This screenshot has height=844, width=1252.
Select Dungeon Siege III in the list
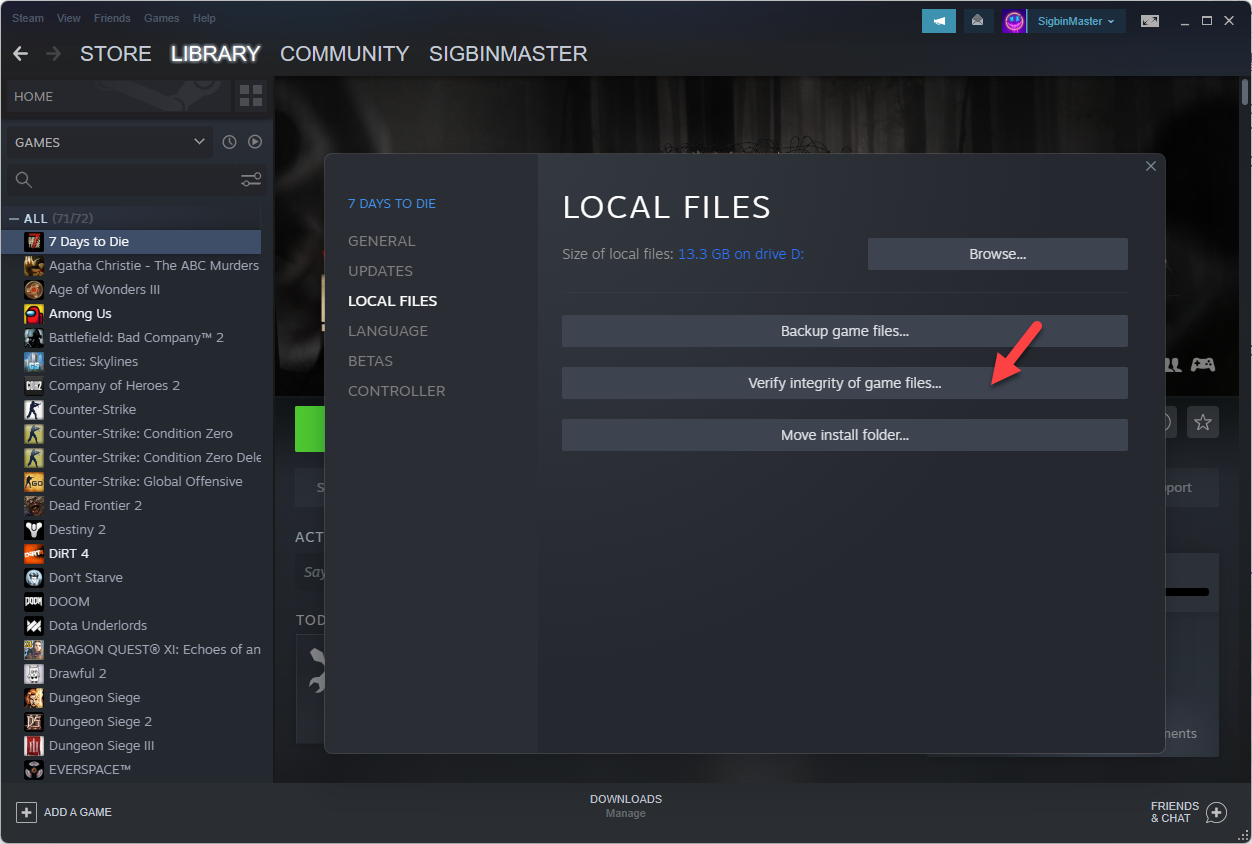coord(102,746)
